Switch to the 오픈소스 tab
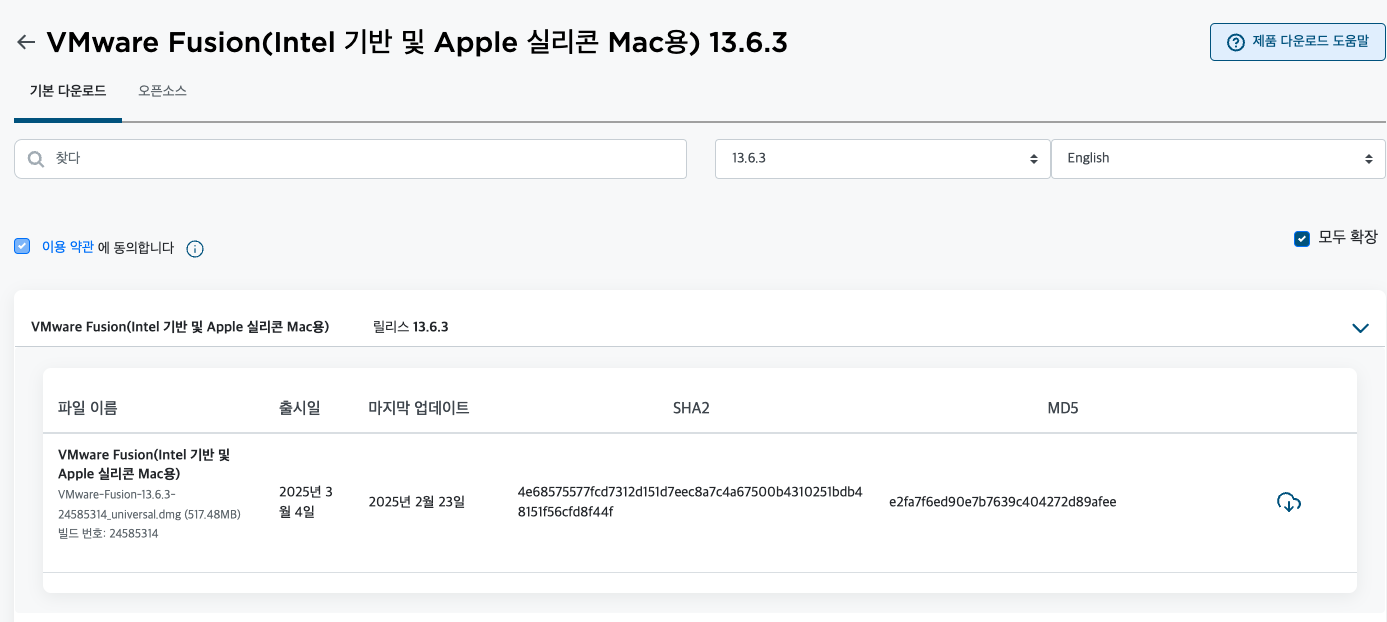The height and width of the screenshot is (622, 1387). point(162,91)
